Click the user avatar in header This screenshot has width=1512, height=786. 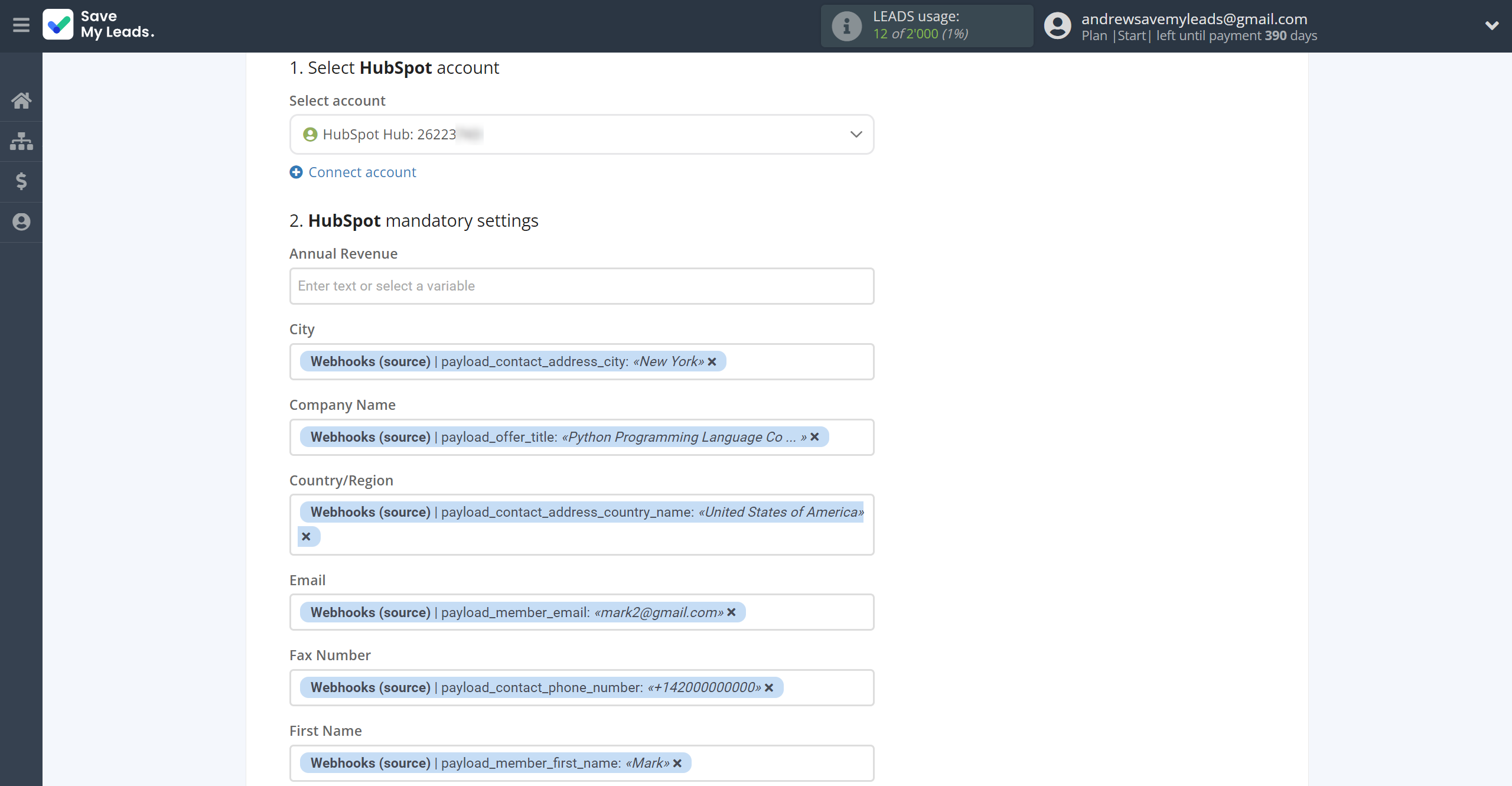pyautogui.click(x=1057, y=26)
